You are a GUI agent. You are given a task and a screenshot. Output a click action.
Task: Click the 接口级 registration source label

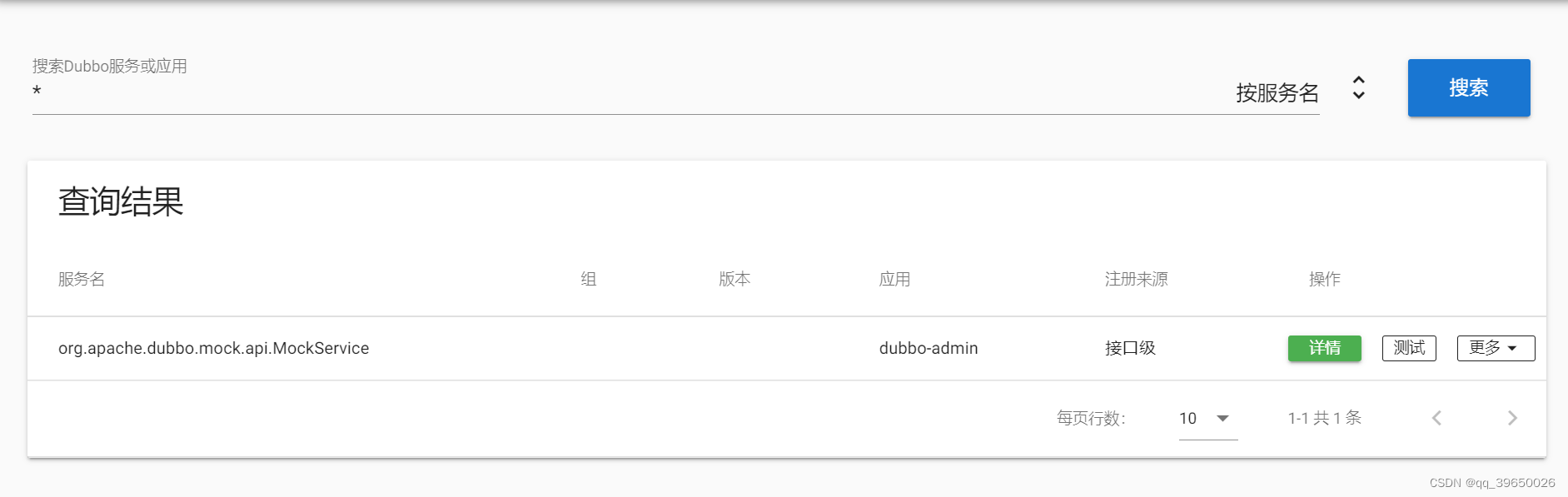point(1128,348)
